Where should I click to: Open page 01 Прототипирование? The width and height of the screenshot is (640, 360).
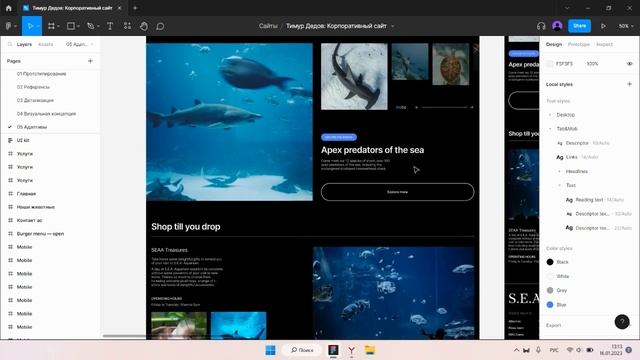(41, 74)
